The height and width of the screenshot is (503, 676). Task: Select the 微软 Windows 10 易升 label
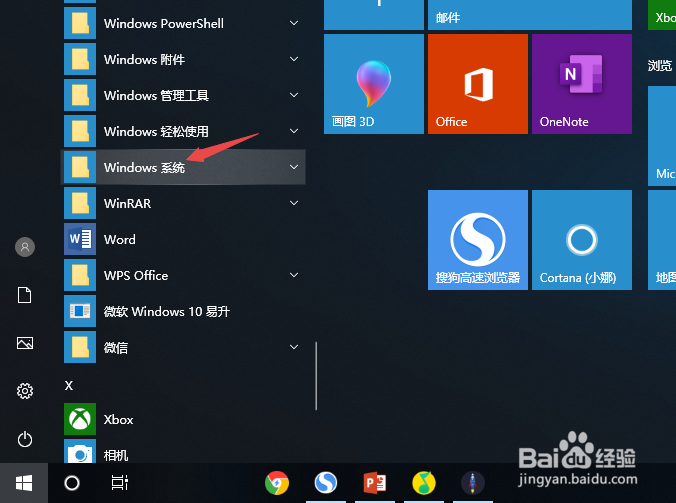167,311
